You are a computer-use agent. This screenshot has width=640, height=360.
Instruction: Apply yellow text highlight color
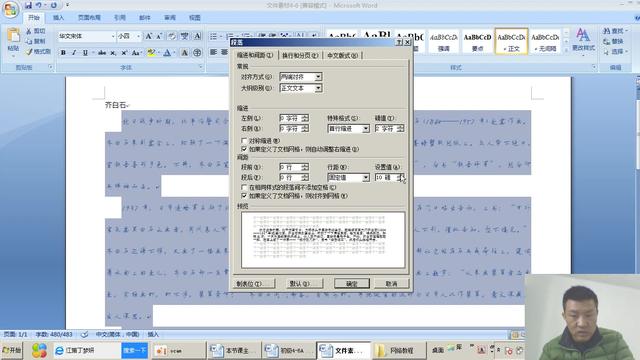151,53
